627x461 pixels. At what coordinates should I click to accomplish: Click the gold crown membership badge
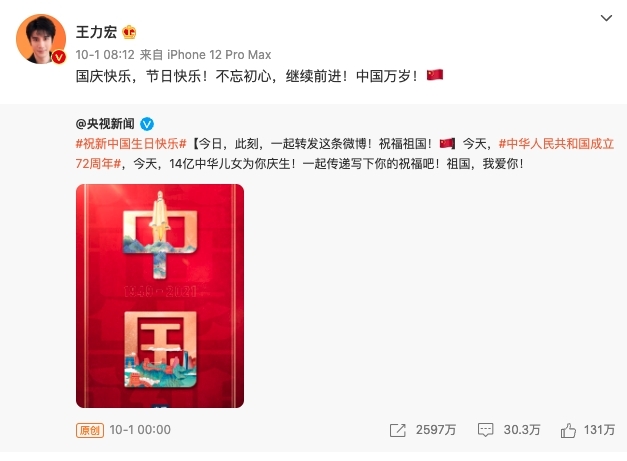pos(129,32)
